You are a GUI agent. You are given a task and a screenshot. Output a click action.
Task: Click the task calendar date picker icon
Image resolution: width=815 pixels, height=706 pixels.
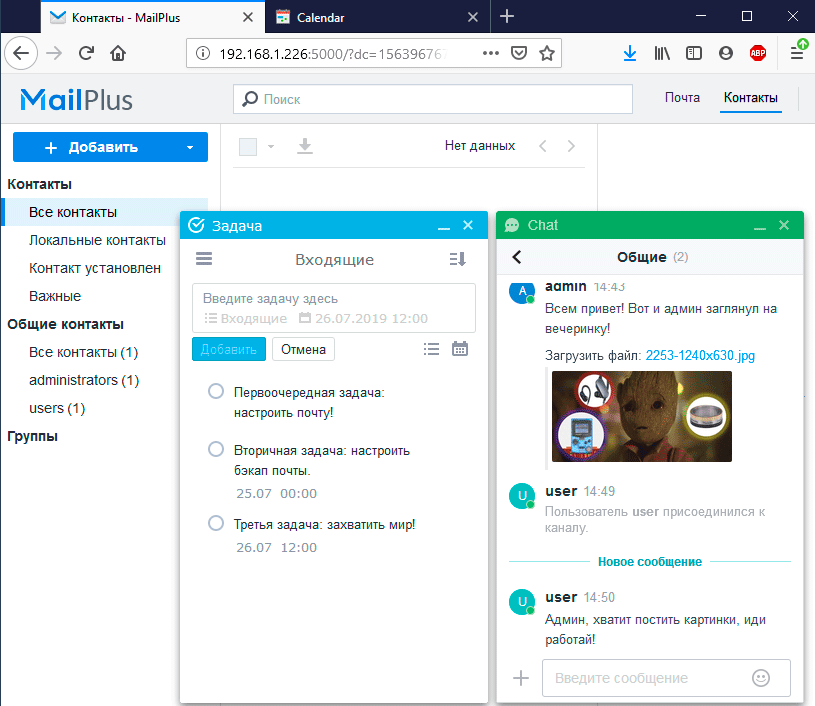(460, 349)
